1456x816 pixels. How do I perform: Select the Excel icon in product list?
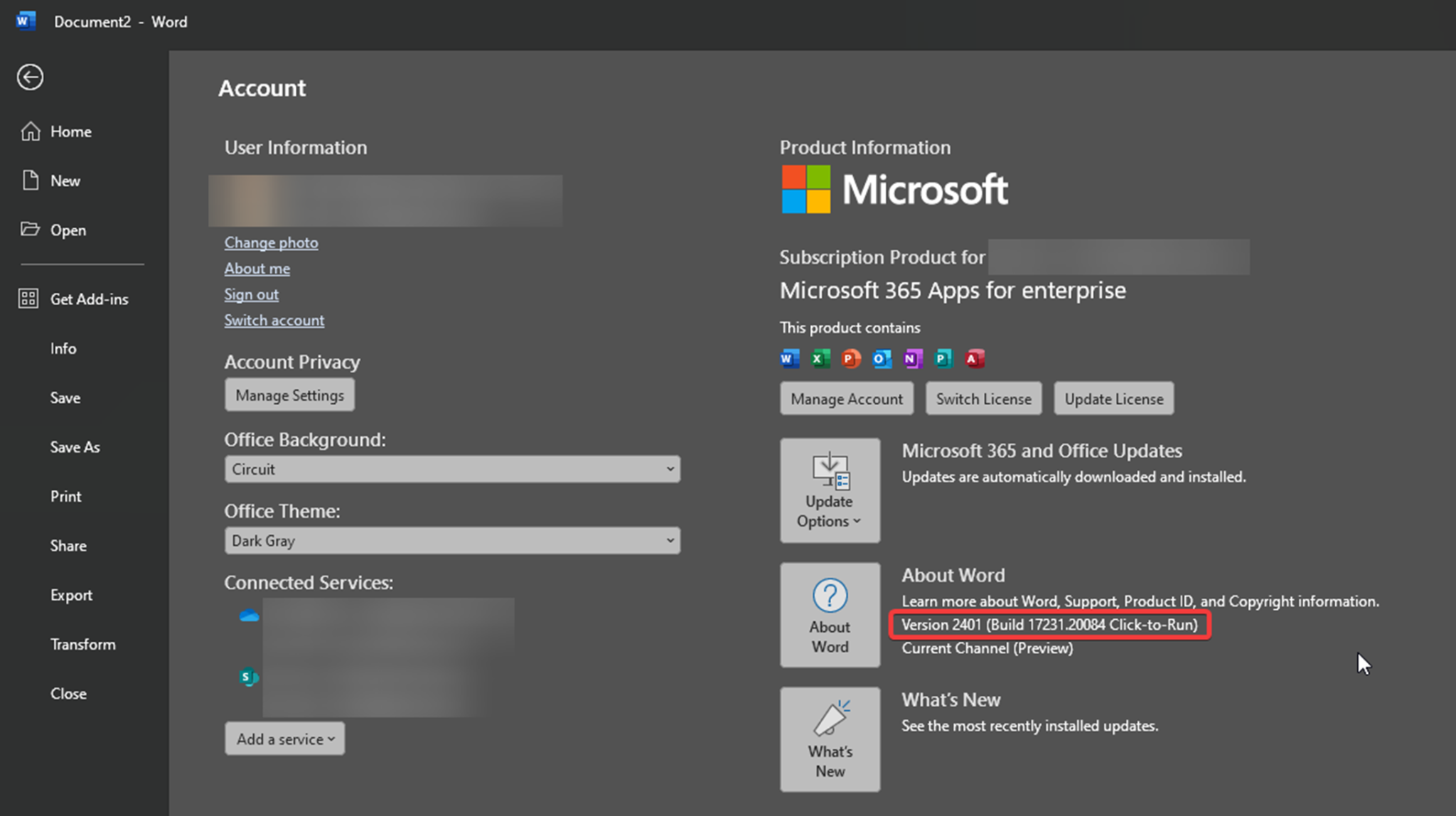coord(819,358)
